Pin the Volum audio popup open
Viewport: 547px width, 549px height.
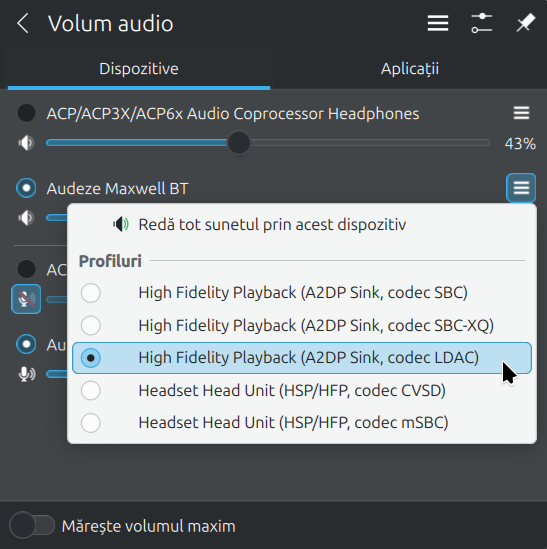(525, 23)
